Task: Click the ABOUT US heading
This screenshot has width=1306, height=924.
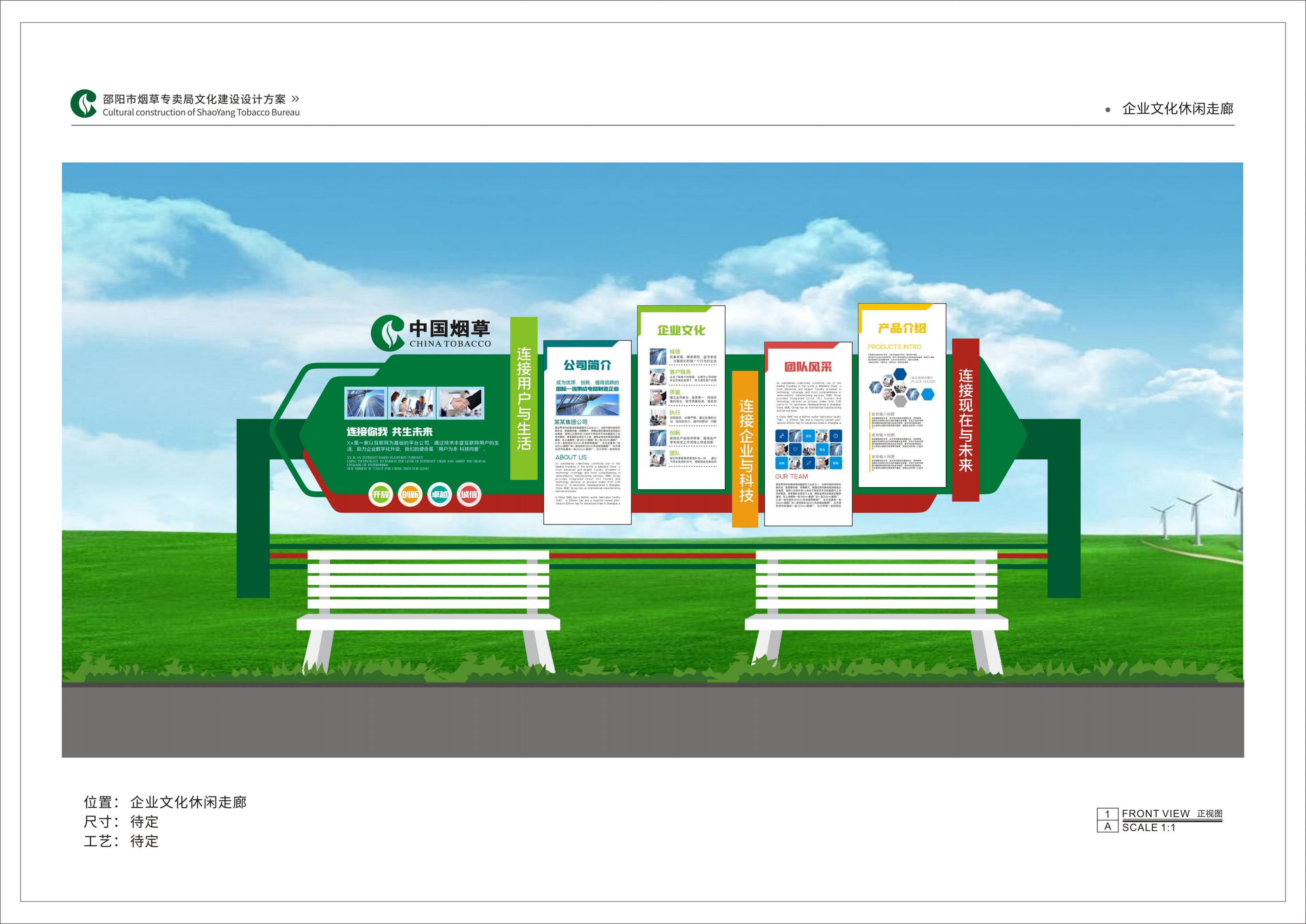Action: point(571,457)
